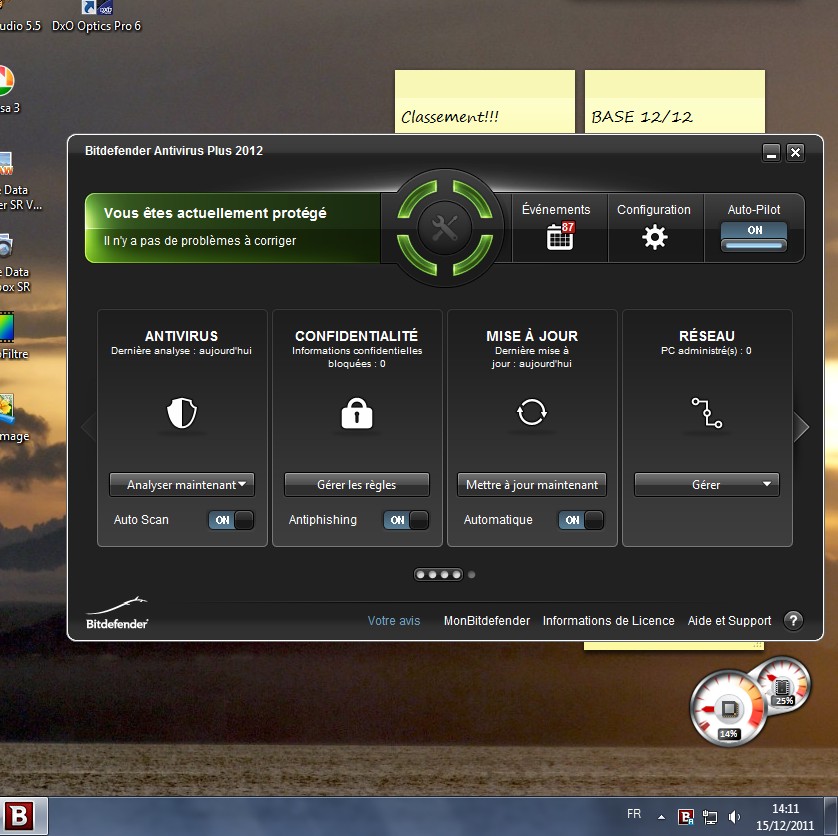The height and width of the screenshot is (836, 838).
Task: Click the Confidentialité padlock icon
Action: click(x=356, y=413)
